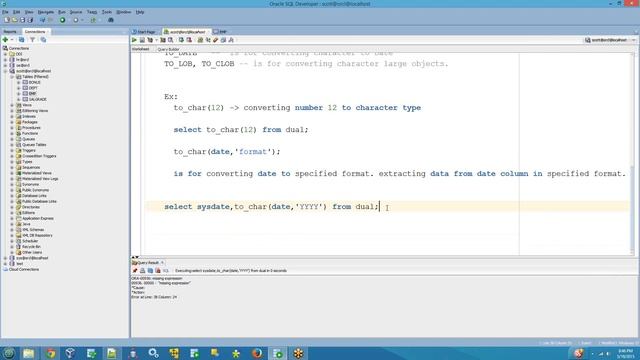Image resolution: width=640 pixels, height=360 pixels.
Task: Click the New file icon in main toolbar
Action: (x=7, y=20)
